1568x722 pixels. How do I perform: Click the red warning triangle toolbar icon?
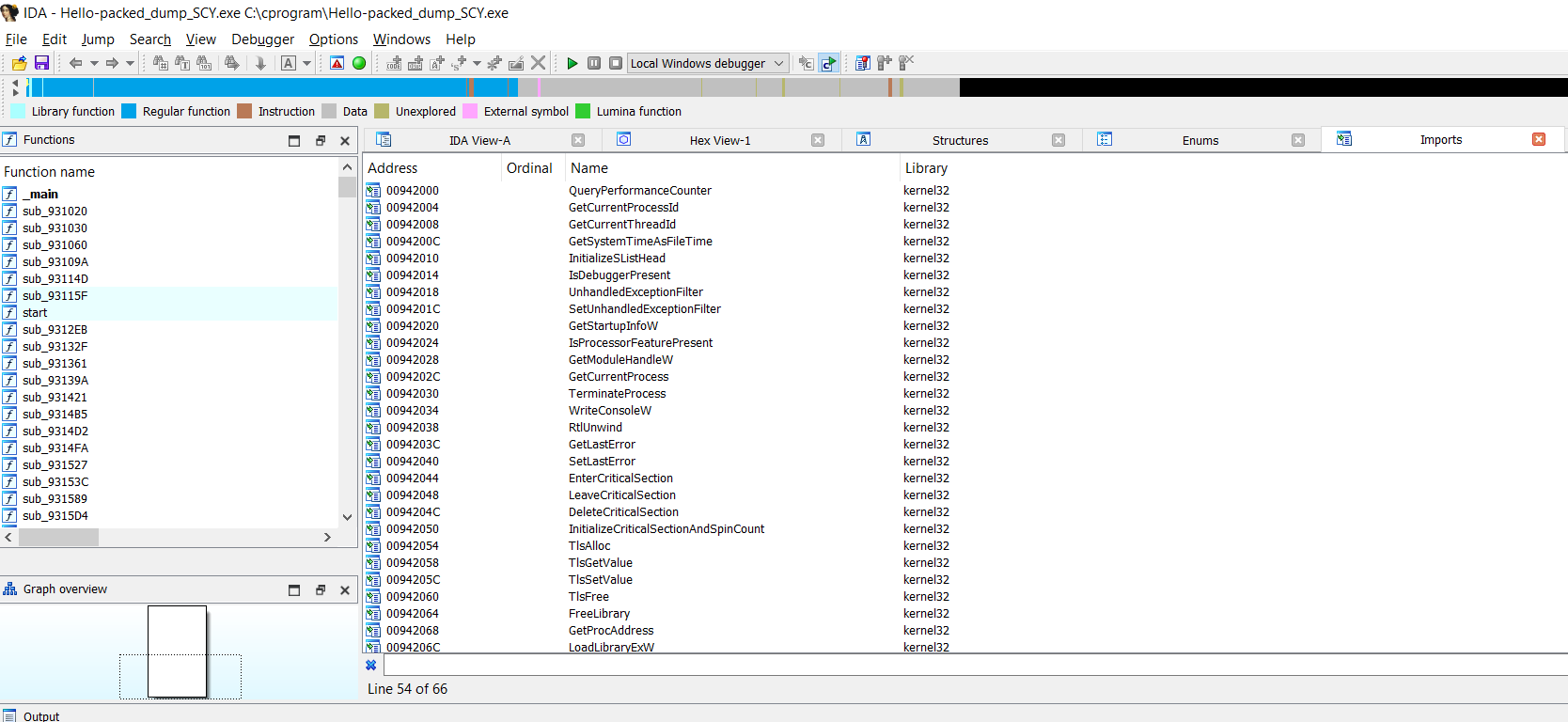pos(337,63)
